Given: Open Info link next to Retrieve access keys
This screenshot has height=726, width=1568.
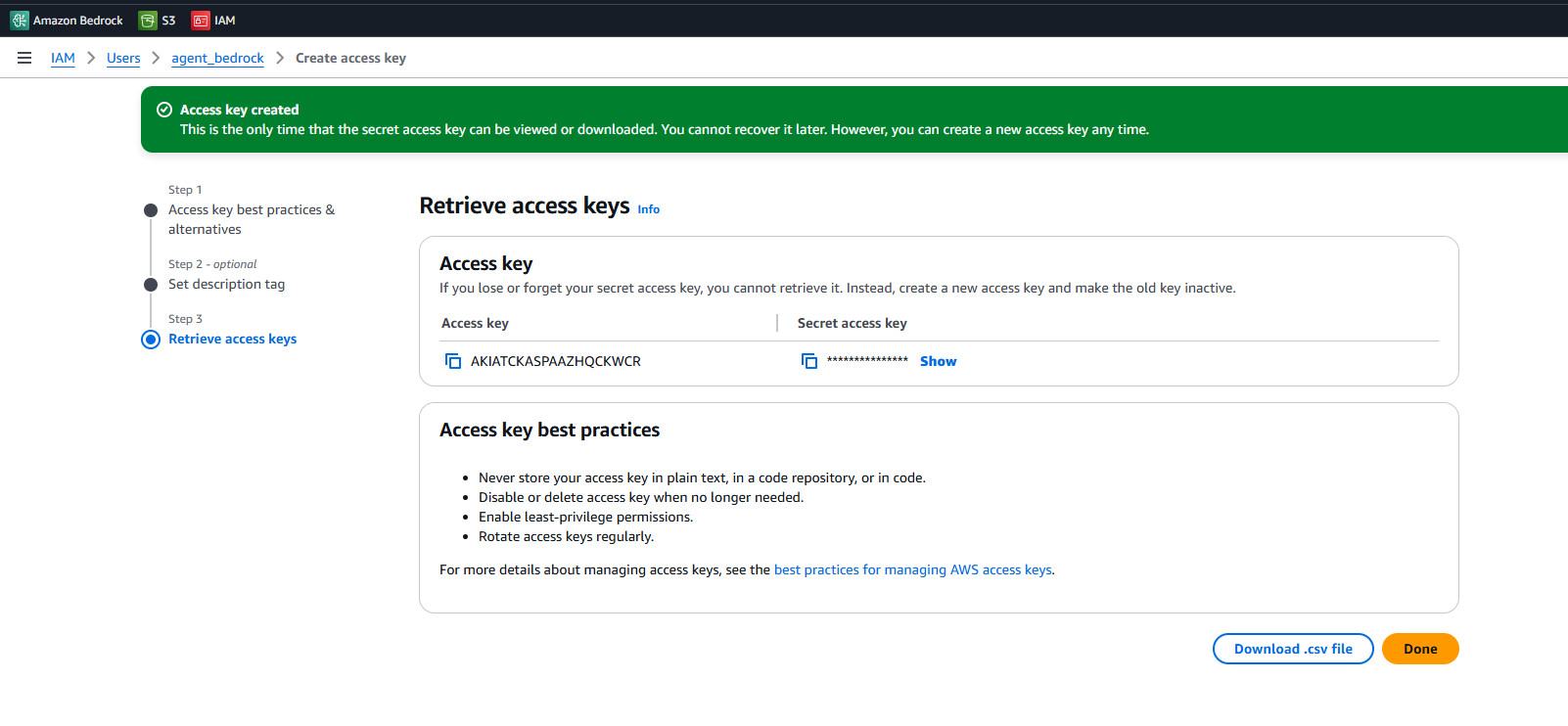Looking at the screenshot, I should (x=649, y=209).
